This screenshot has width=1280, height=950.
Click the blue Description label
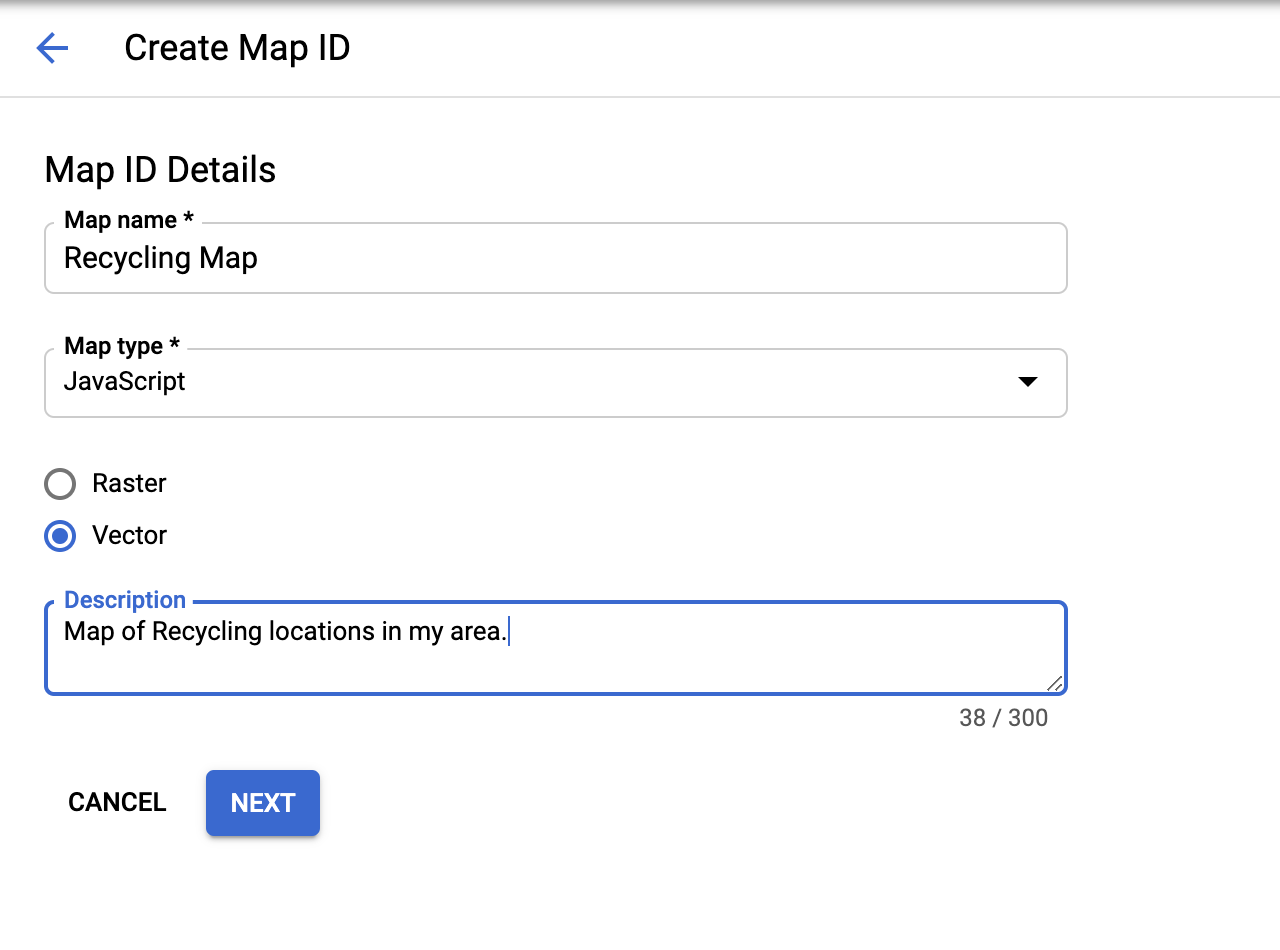[x=125, y=600]
